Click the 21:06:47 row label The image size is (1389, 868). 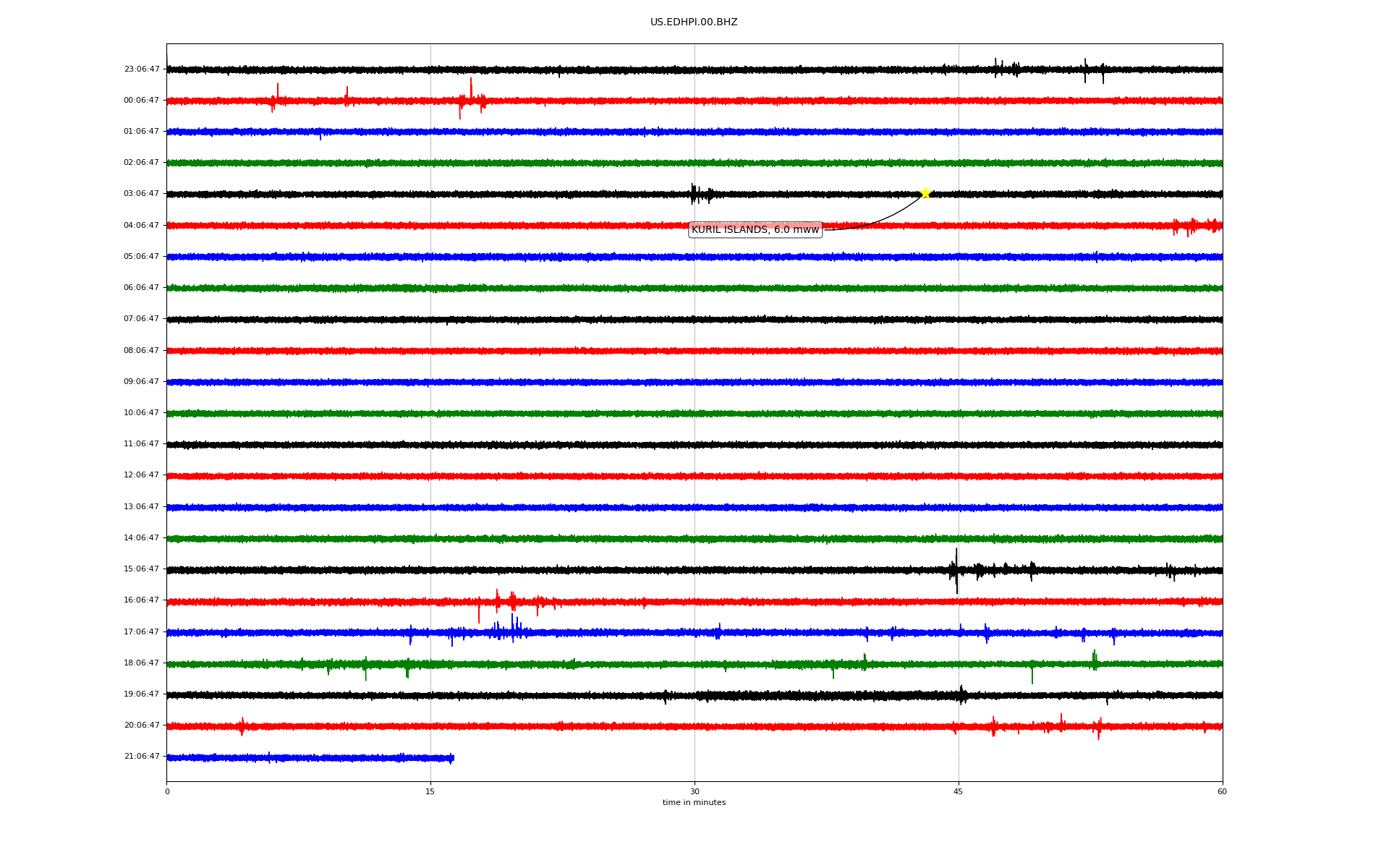pos(142,757)
